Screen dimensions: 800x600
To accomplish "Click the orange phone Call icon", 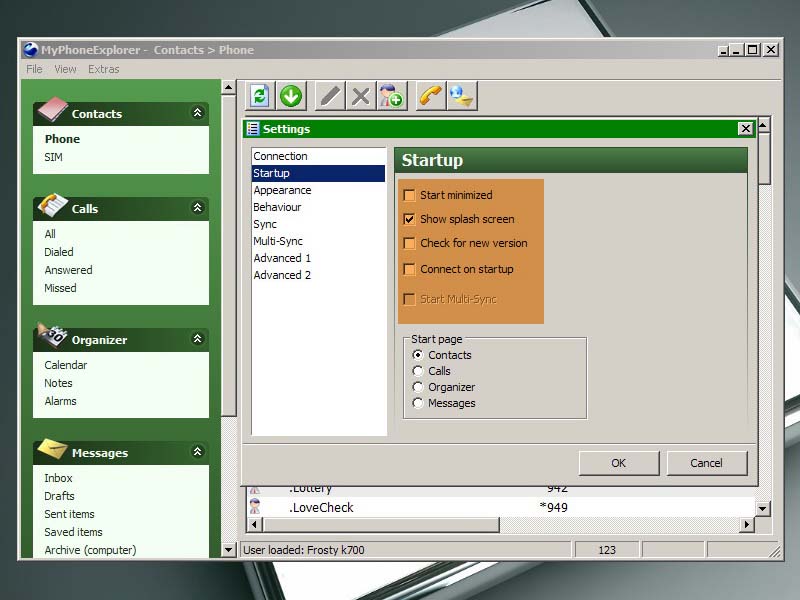I will (431, 96).
